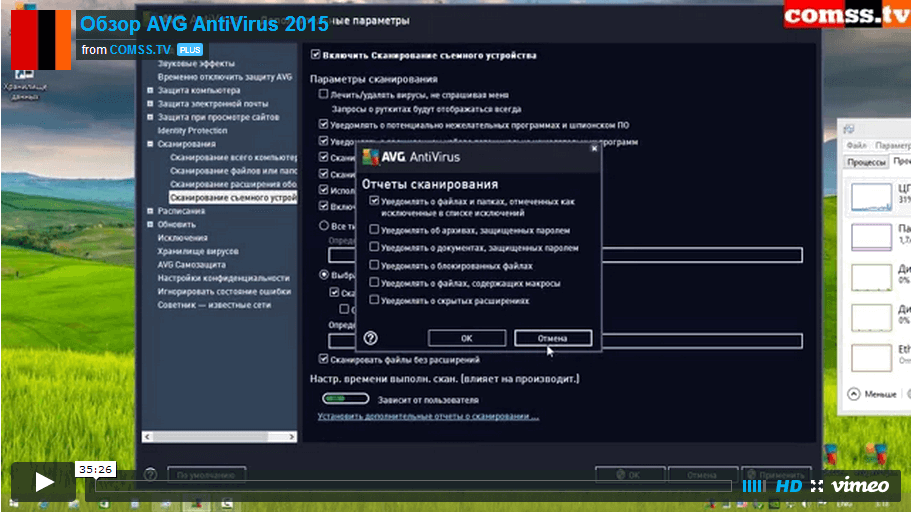Expand the Защита компьютера tree node
The width and height of the screenshot is (911, 513).
click(x=150, y=90)
